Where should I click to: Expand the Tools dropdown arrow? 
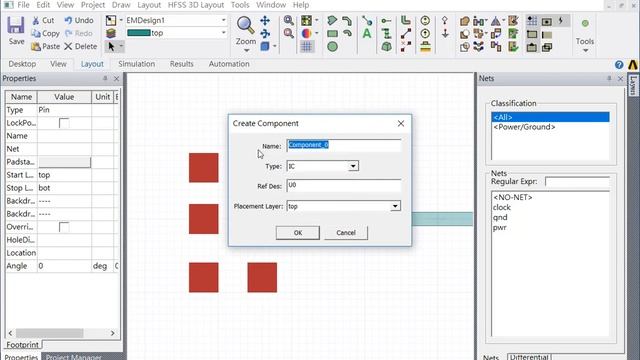pyautogui.click(x=585, y=50)
